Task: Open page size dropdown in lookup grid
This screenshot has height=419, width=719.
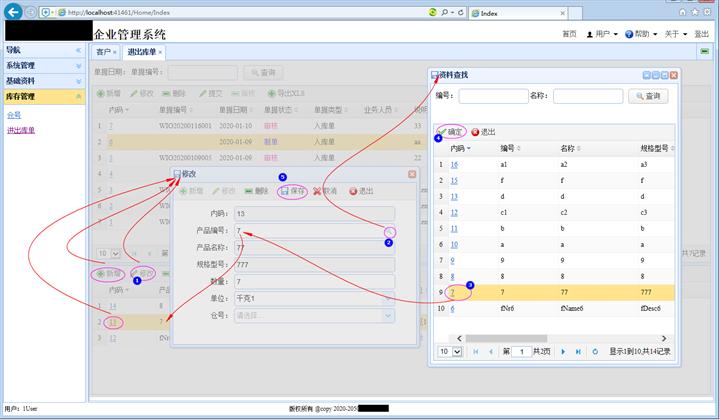Action: pyautogui.click(x=450, y=352)
